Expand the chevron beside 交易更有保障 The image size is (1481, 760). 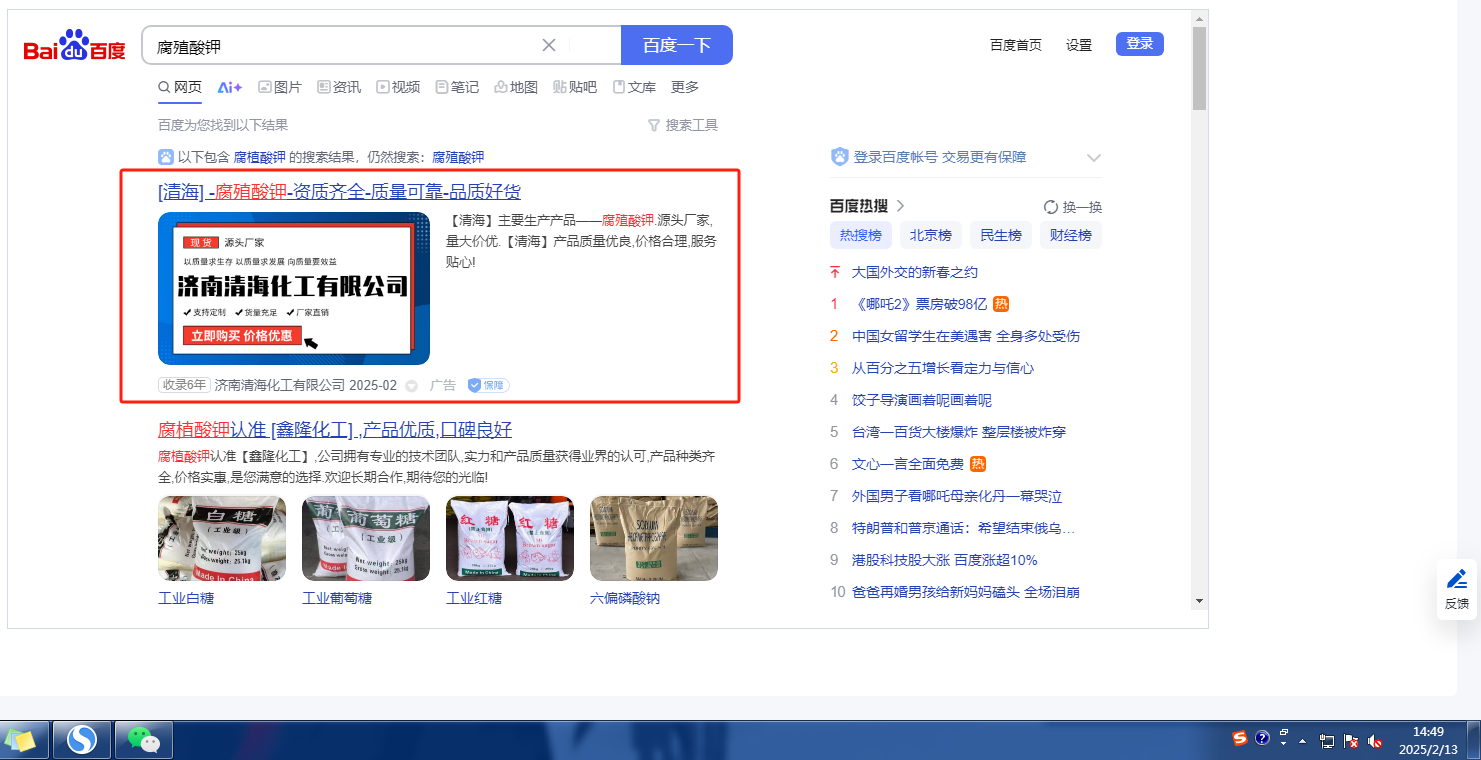[x=1094, y=158]
